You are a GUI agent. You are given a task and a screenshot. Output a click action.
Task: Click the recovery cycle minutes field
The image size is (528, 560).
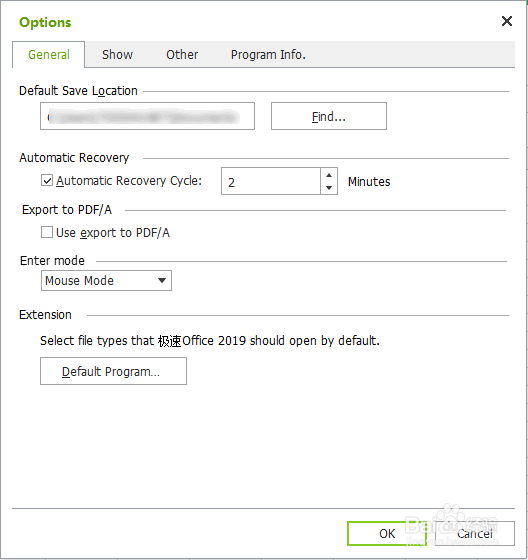[x=271, y=181]
